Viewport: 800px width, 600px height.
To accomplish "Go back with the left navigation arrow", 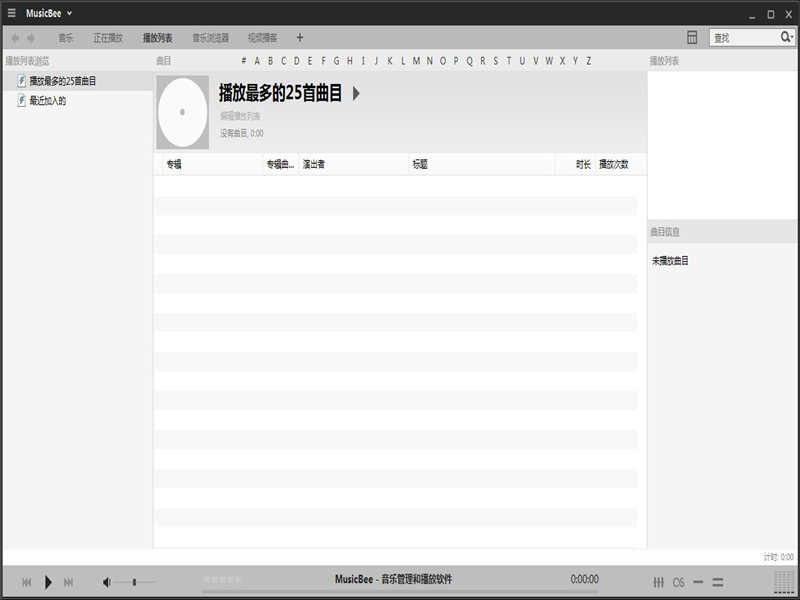I will (x=15, y=38).
